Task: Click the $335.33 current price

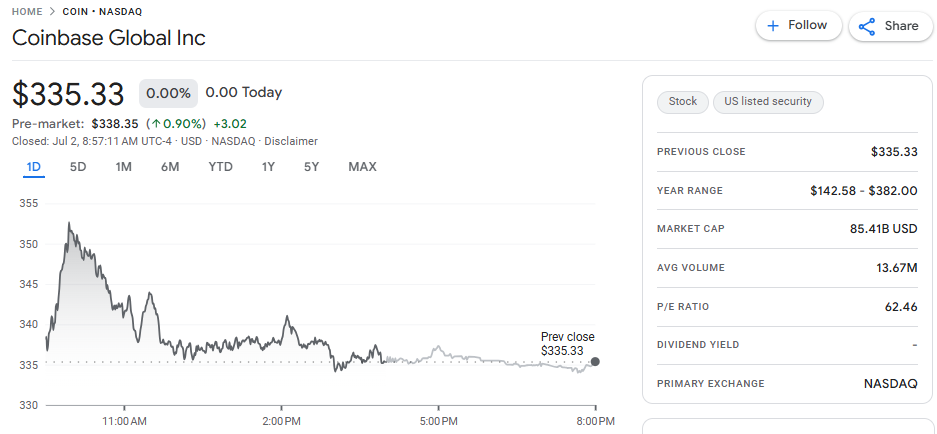Action: tap(68, 94)
